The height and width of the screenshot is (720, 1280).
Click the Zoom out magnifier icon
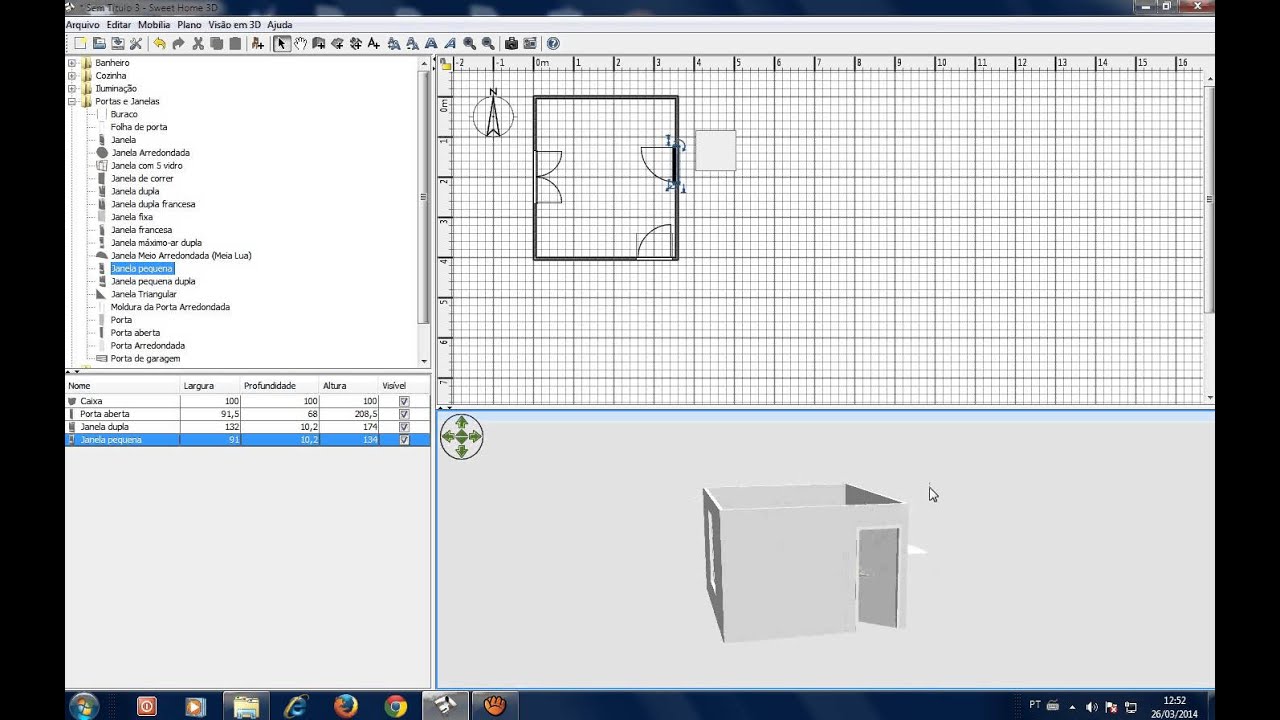(488, 44)
